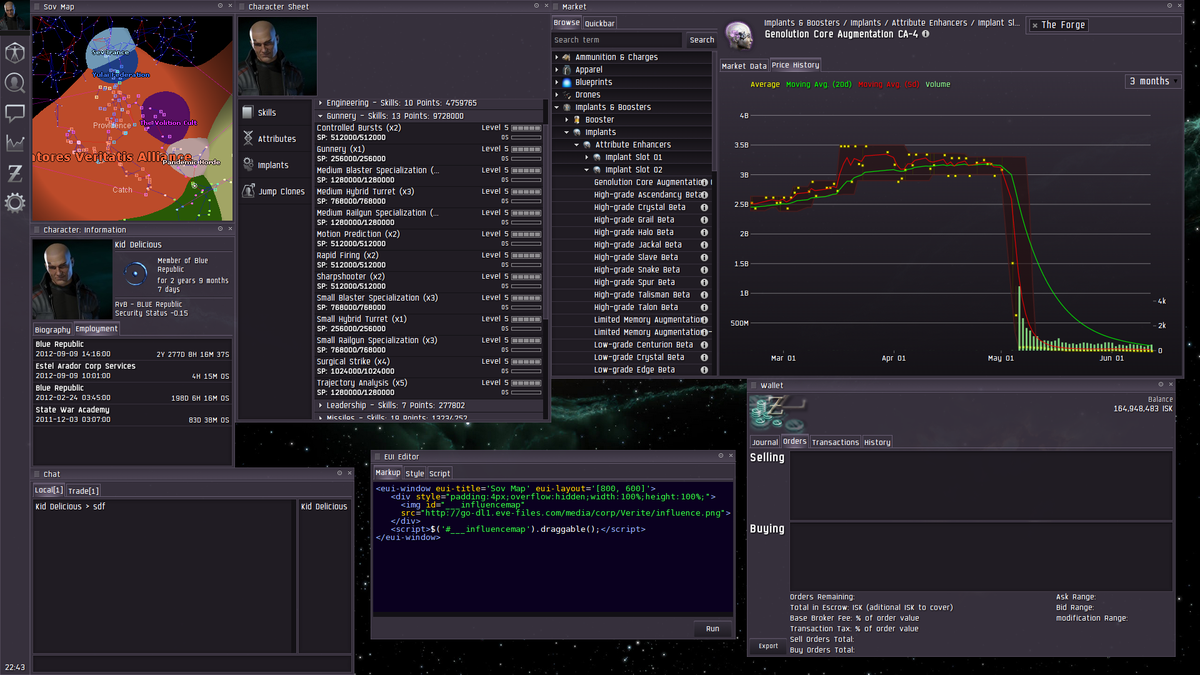Click the character portrait at sidebar top
Viewport: 1200px width, 675px height.
point(15,16)
